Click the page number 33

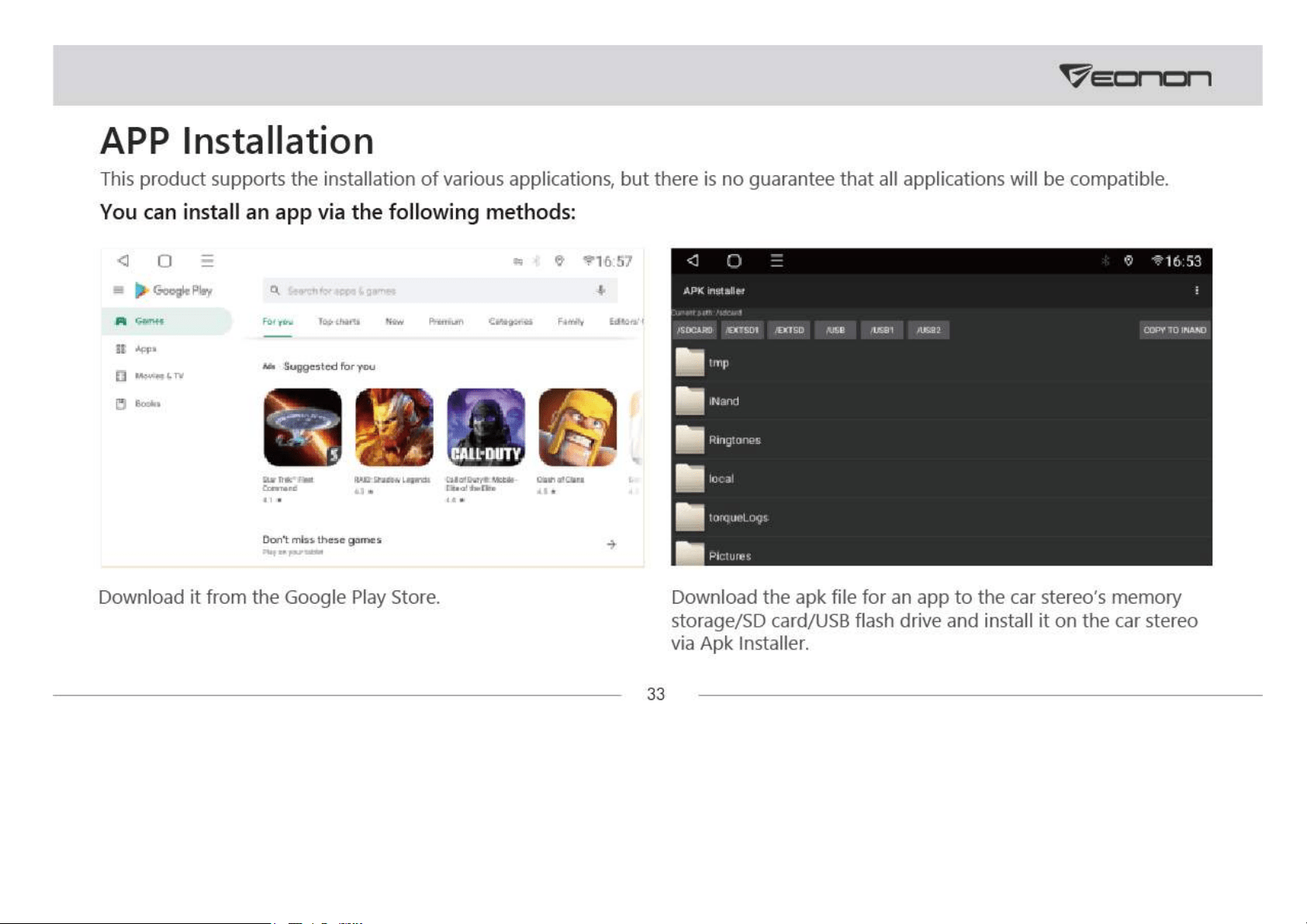point(656,694)
